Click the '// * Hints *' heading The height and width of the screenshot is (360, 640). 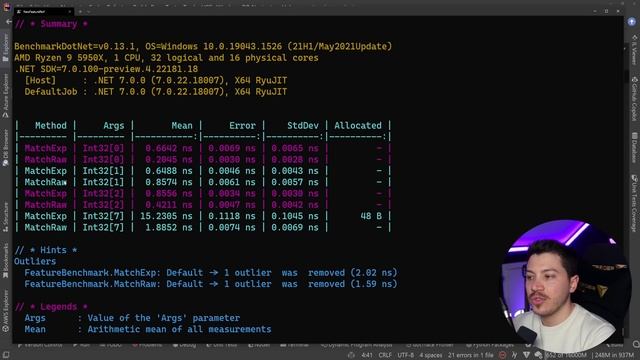coord(46,250)
